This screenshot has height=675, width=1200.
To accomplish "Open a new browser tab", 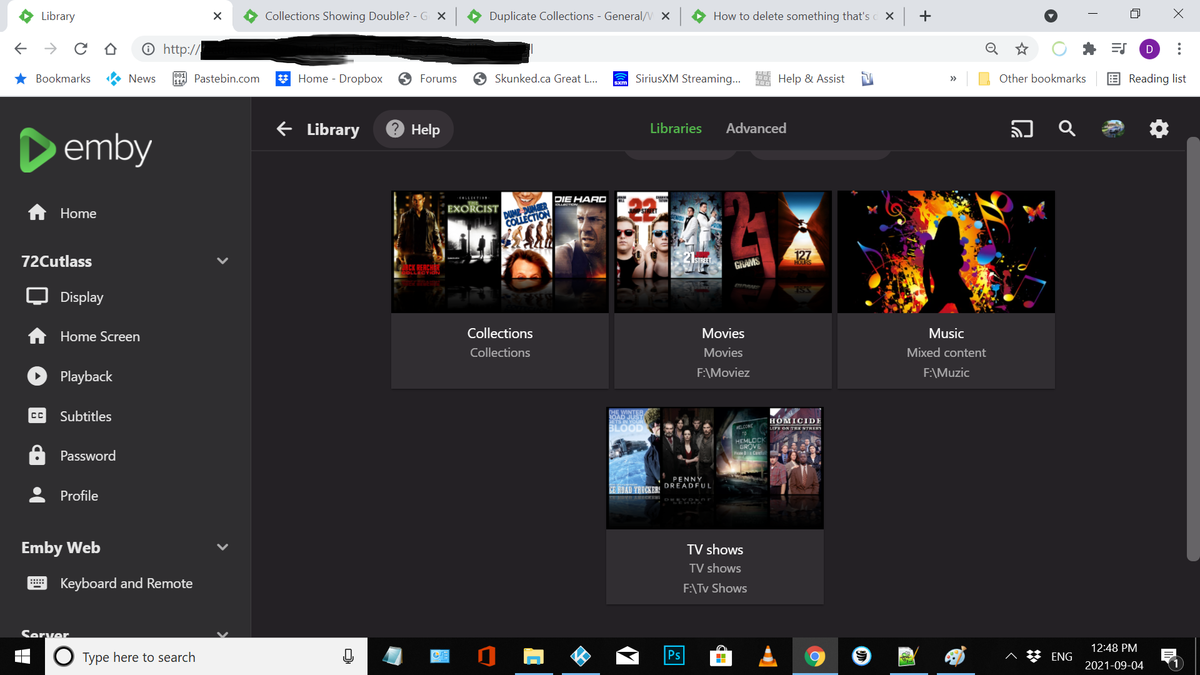I will [x=925, y=16].
